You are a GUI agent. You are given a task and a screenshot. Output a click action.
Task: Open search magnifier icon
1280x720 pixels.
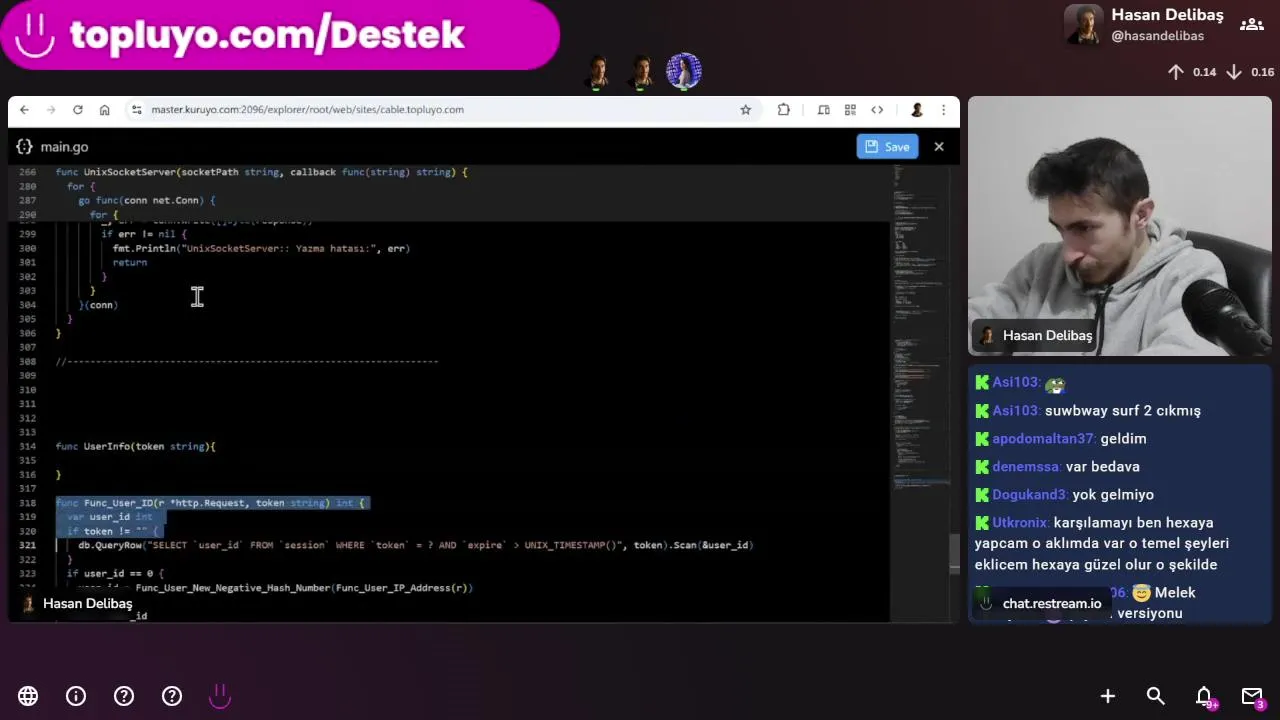coord(1156,696)
